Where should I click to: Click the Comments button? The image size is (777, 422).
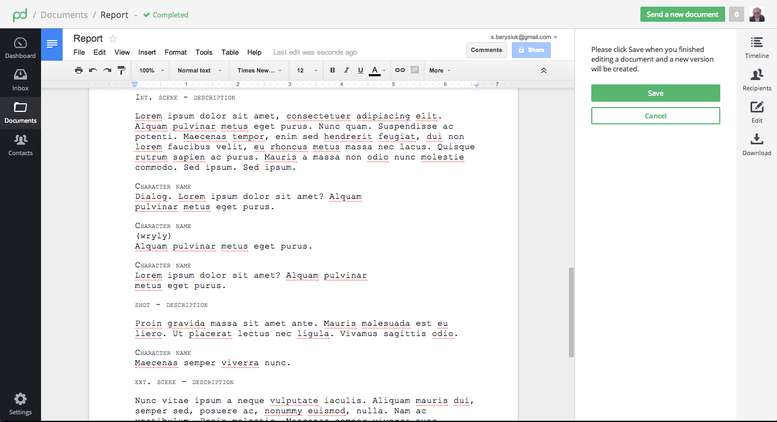tap(486, 50)
